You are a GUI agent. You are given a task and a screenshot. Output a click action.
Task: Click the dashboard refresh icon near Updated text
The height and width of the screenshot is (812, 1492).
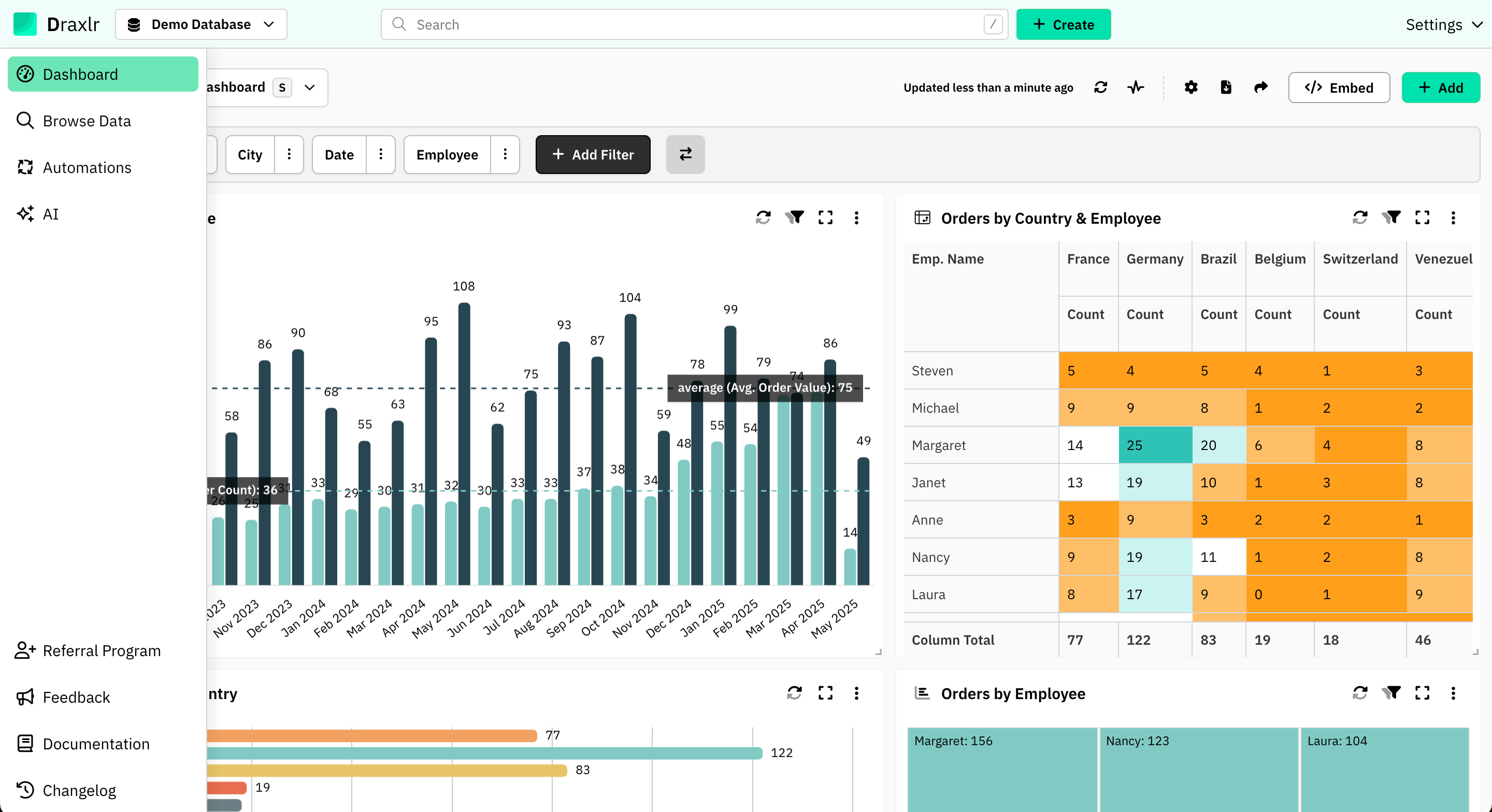[1100, 88]
